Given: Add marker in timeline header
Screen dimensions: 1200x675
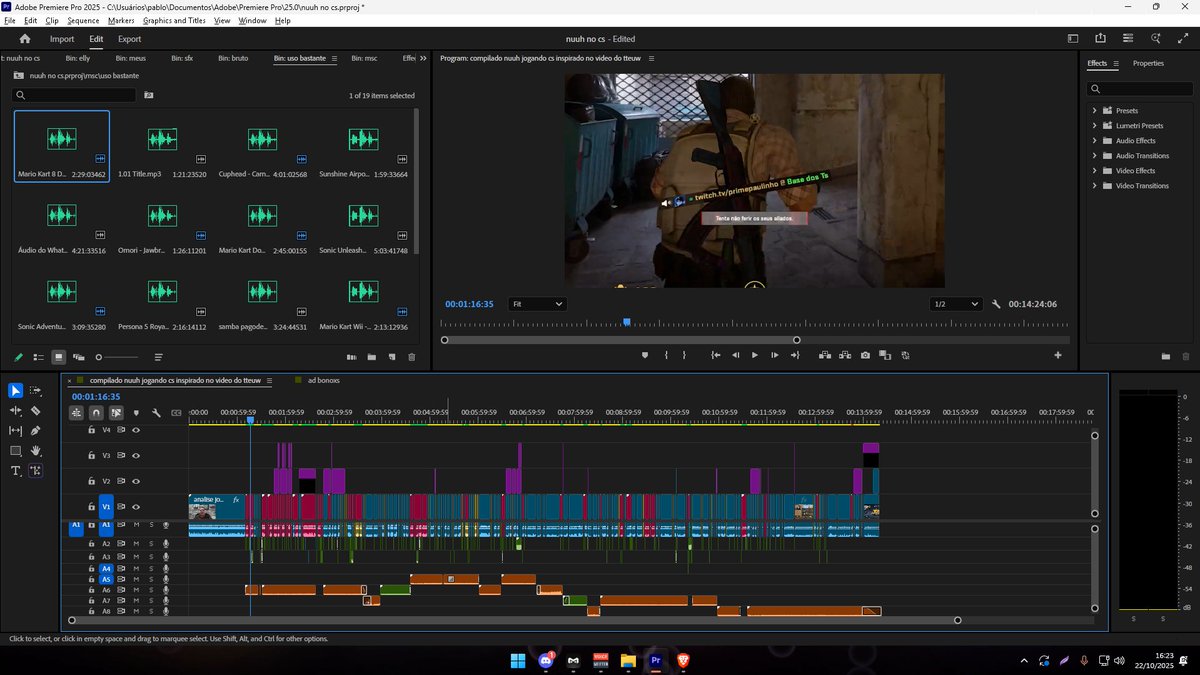Looking at the screenshot, I should [136, 412].
